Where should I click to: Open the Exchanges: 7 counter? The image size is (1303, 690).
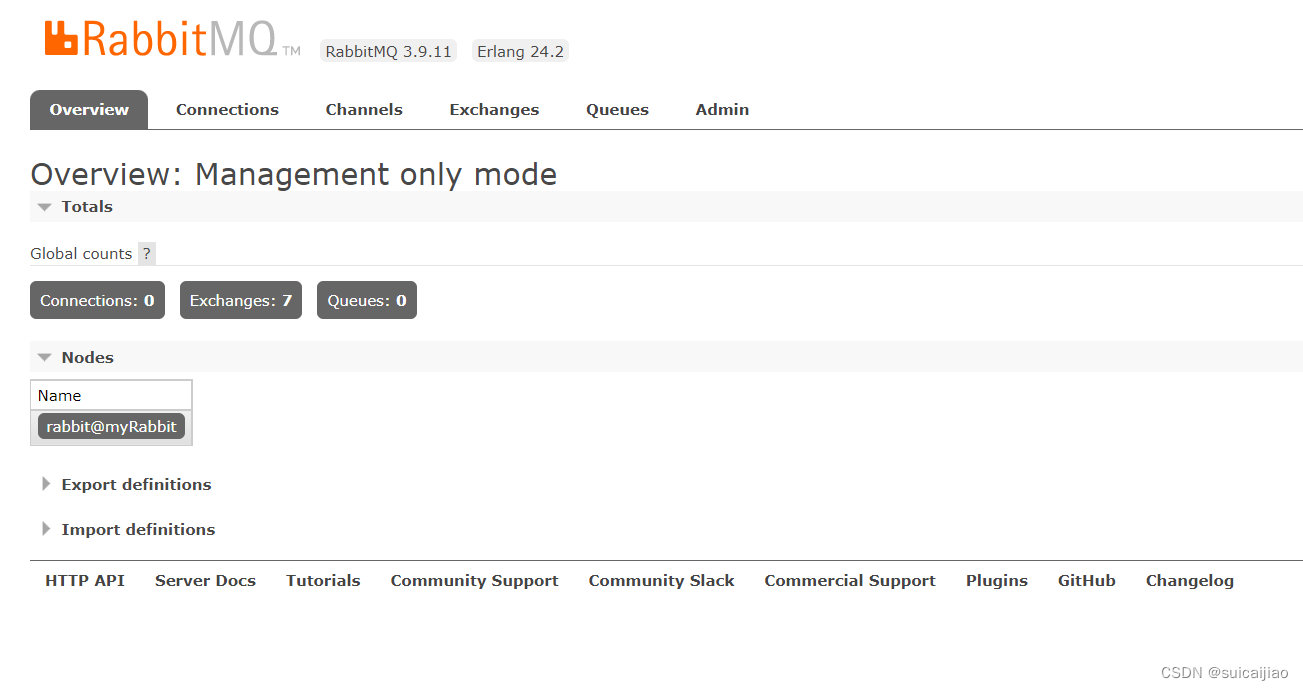(240, 300)
